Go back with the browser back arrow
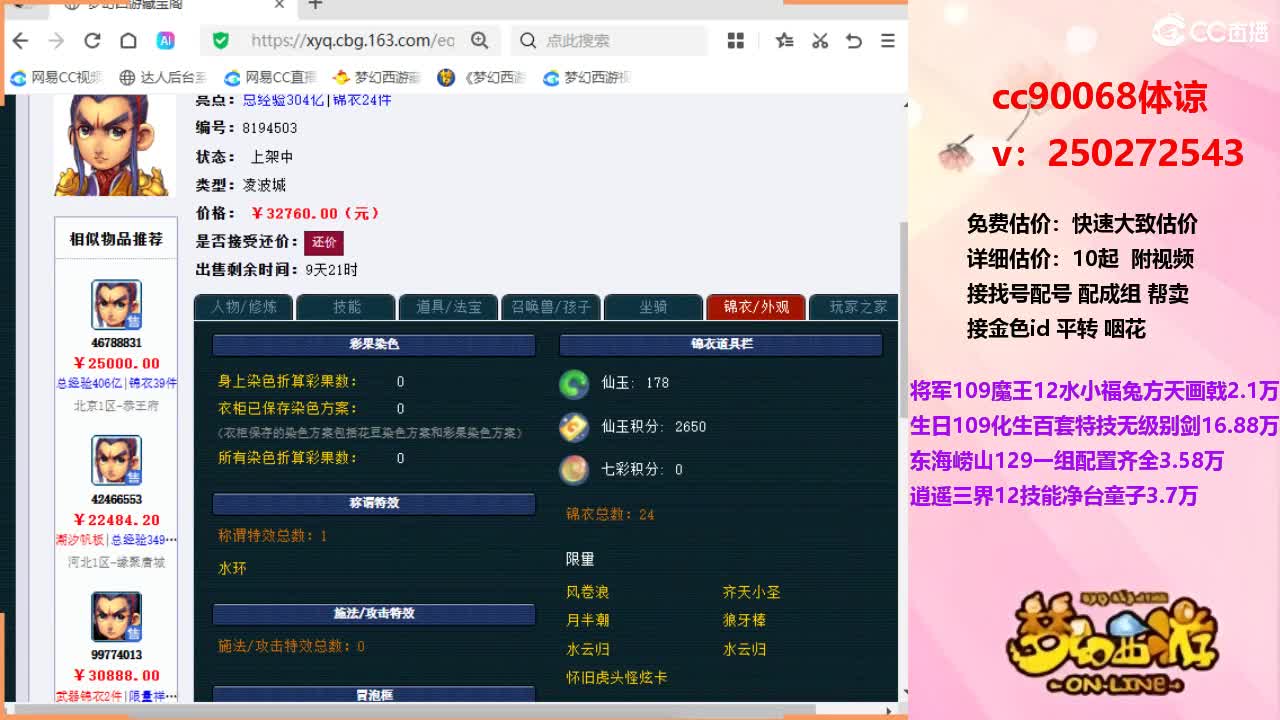 pos(20,41)
